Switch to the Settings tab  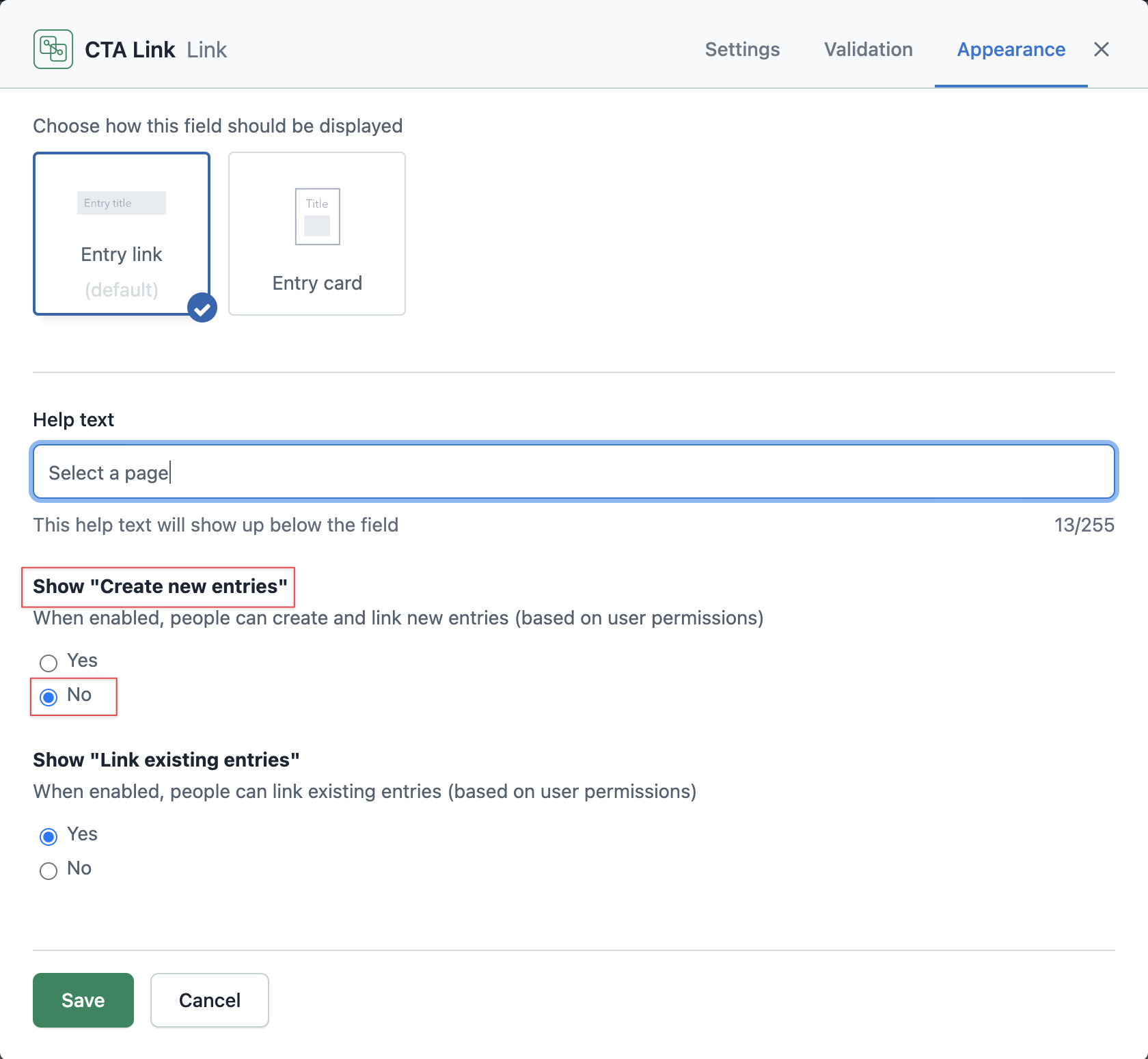tap(742, 49)
